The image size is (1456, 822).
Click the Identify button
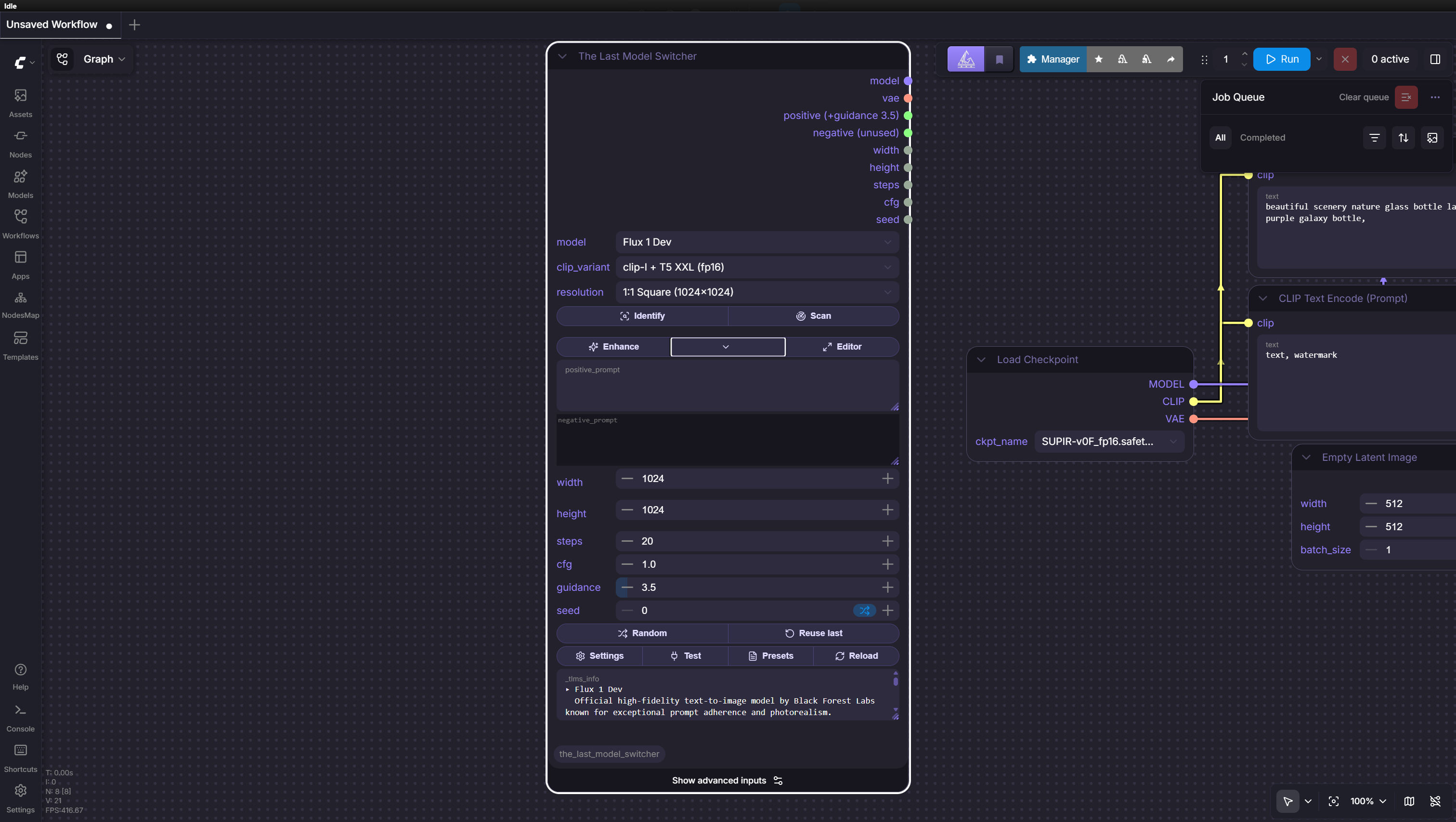[x=642, y=316]
